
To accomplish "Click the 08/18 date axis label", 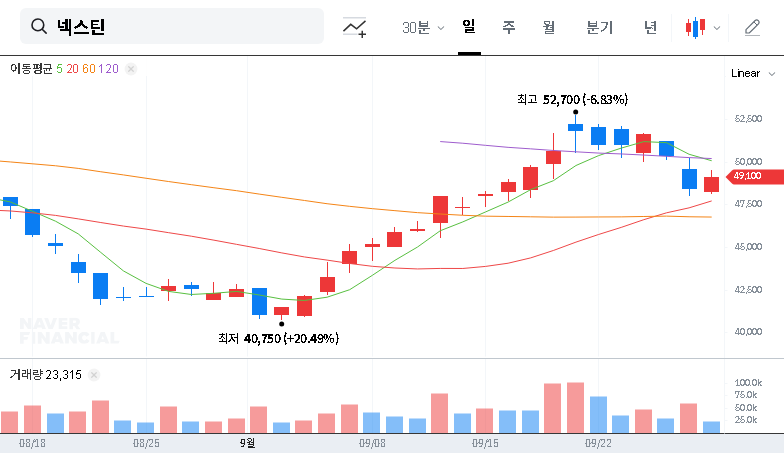I will [x=32, y=444].
